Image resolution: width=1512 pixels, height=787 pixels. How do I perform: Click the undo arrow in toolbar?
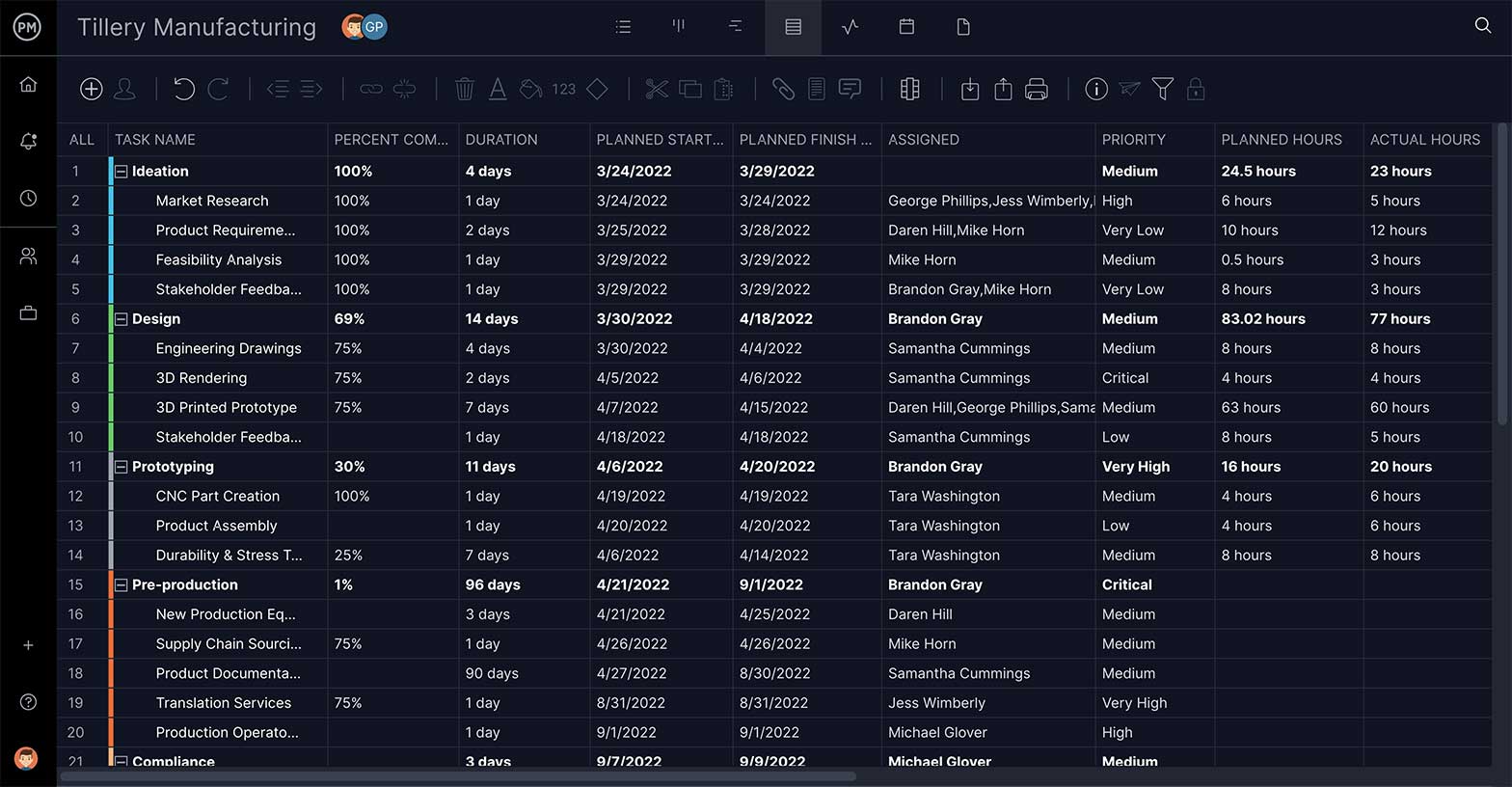(x=183, y=90)
